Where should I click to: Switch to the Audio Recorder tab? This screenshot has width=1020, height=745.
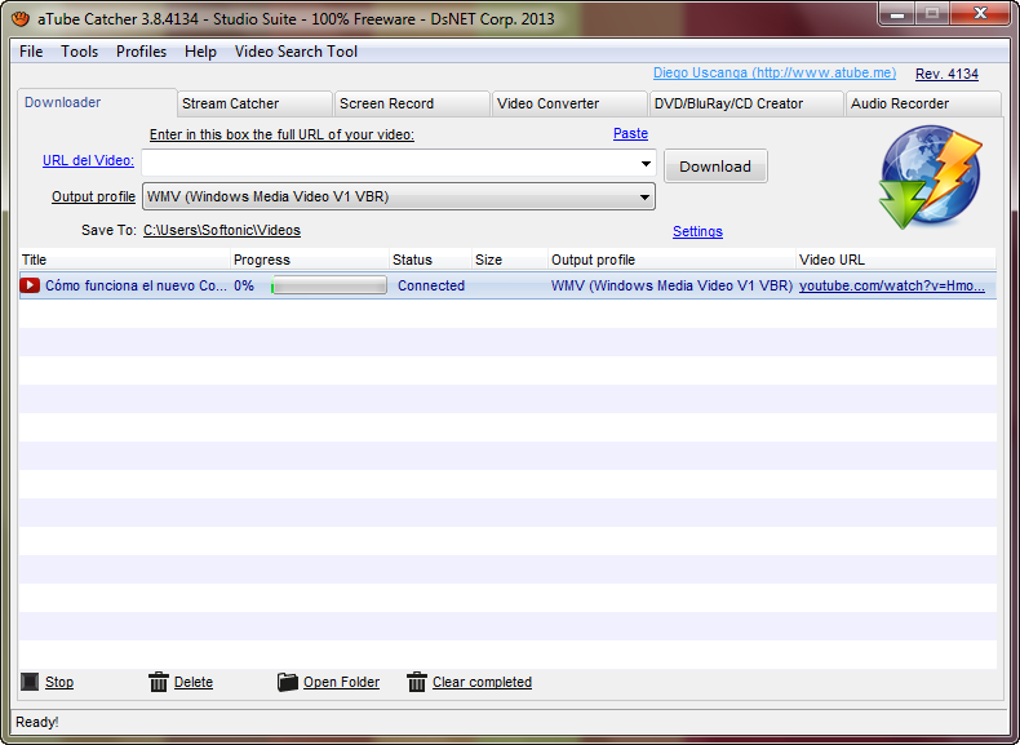coord(924,103)
